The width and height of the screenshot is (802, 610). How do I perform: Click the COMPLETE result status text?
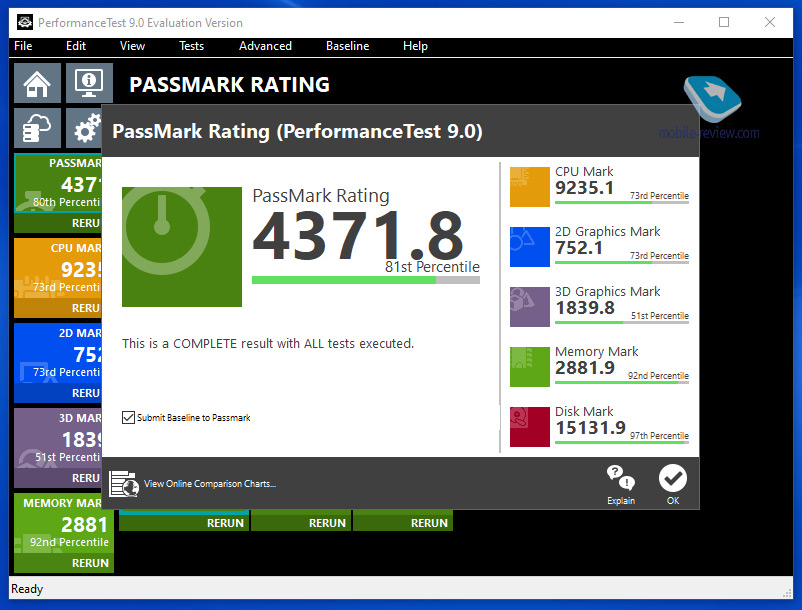point(268,344)
